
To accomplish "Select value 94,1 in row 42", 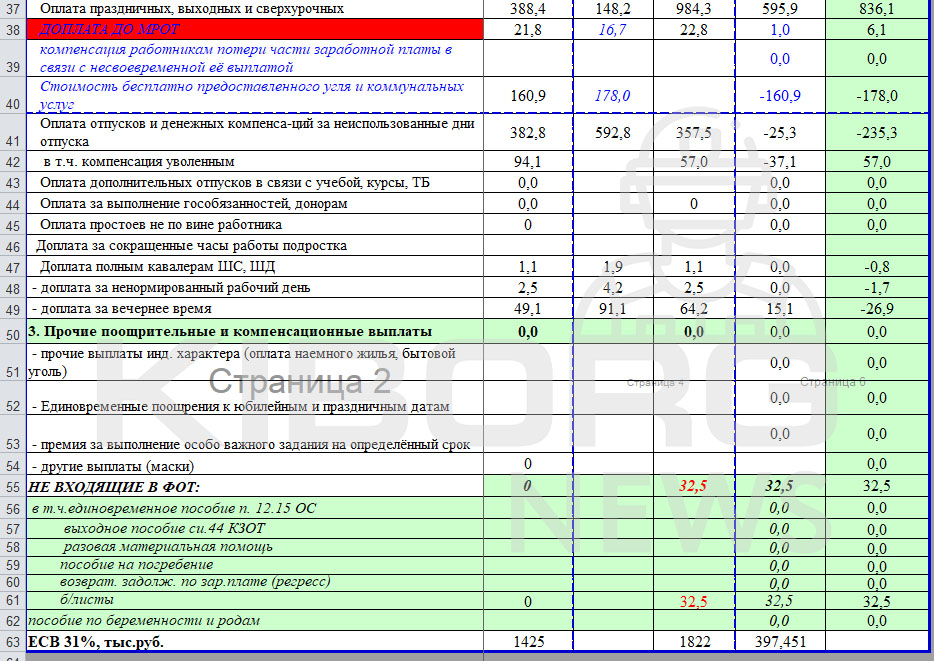I will [527, 161].
